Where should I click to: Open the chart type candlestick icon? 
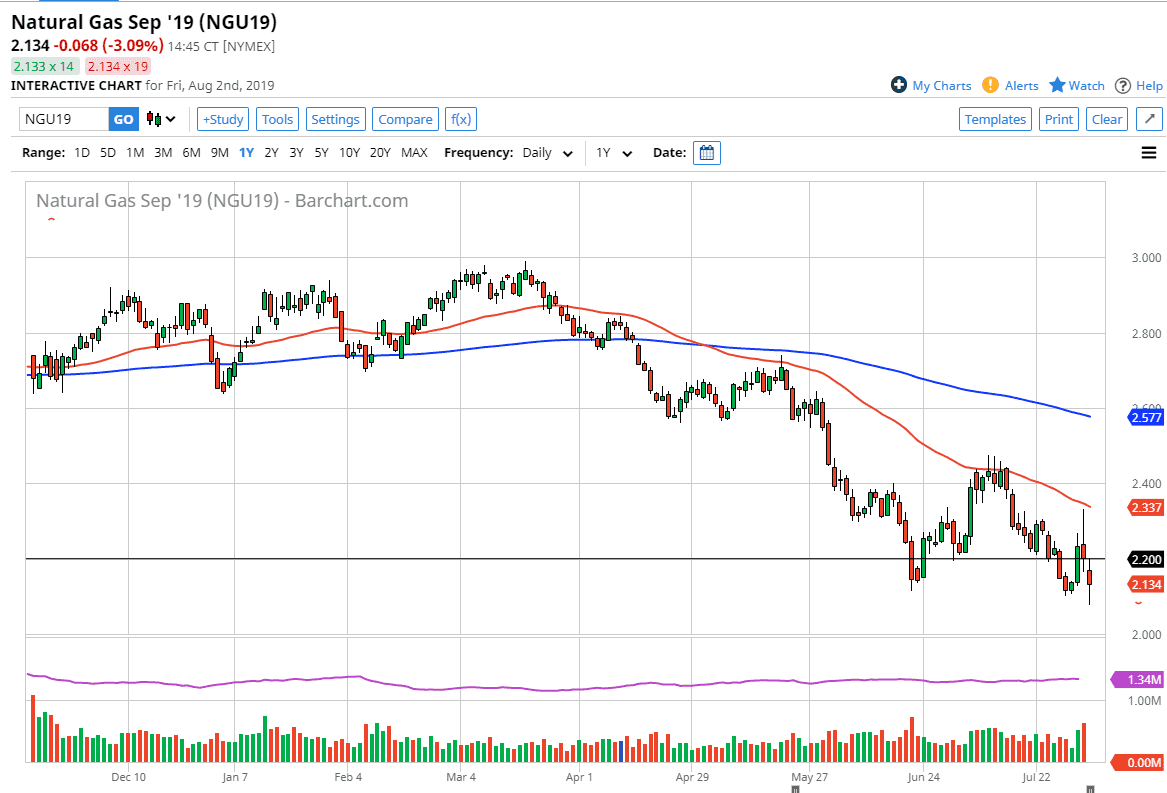(160, 119)
